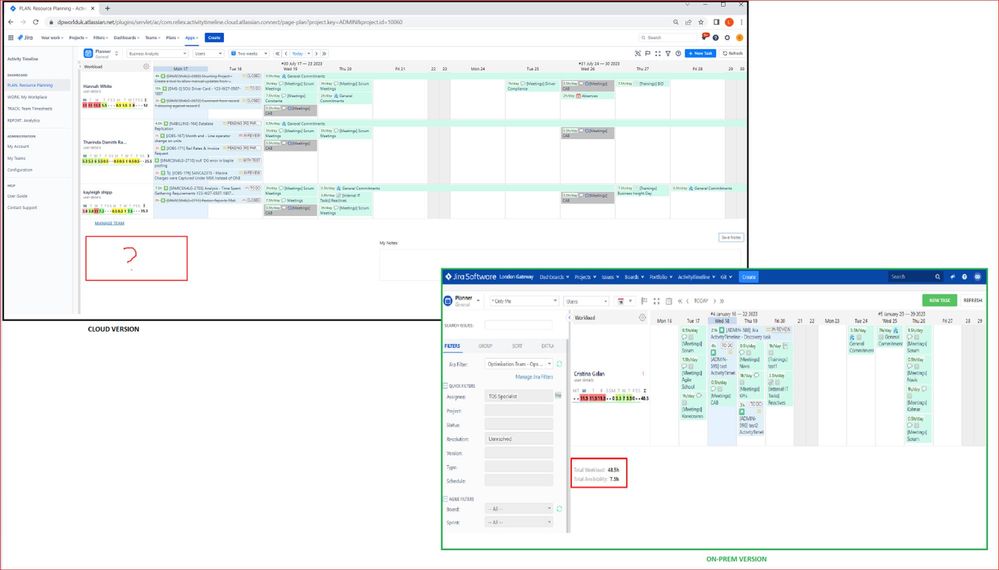Image resolution: width=999 pixels, height=570 pixels.
Task: Bookmark page with star icon in browser
Action: pyautogui.click(x=701, y=22)
